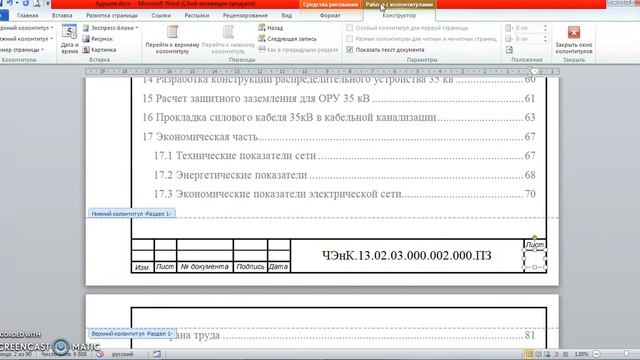The height and width of the screenshot is (360, 640).
Task: Click Следующая запись (Next) icon
Action: coord(262,39)
